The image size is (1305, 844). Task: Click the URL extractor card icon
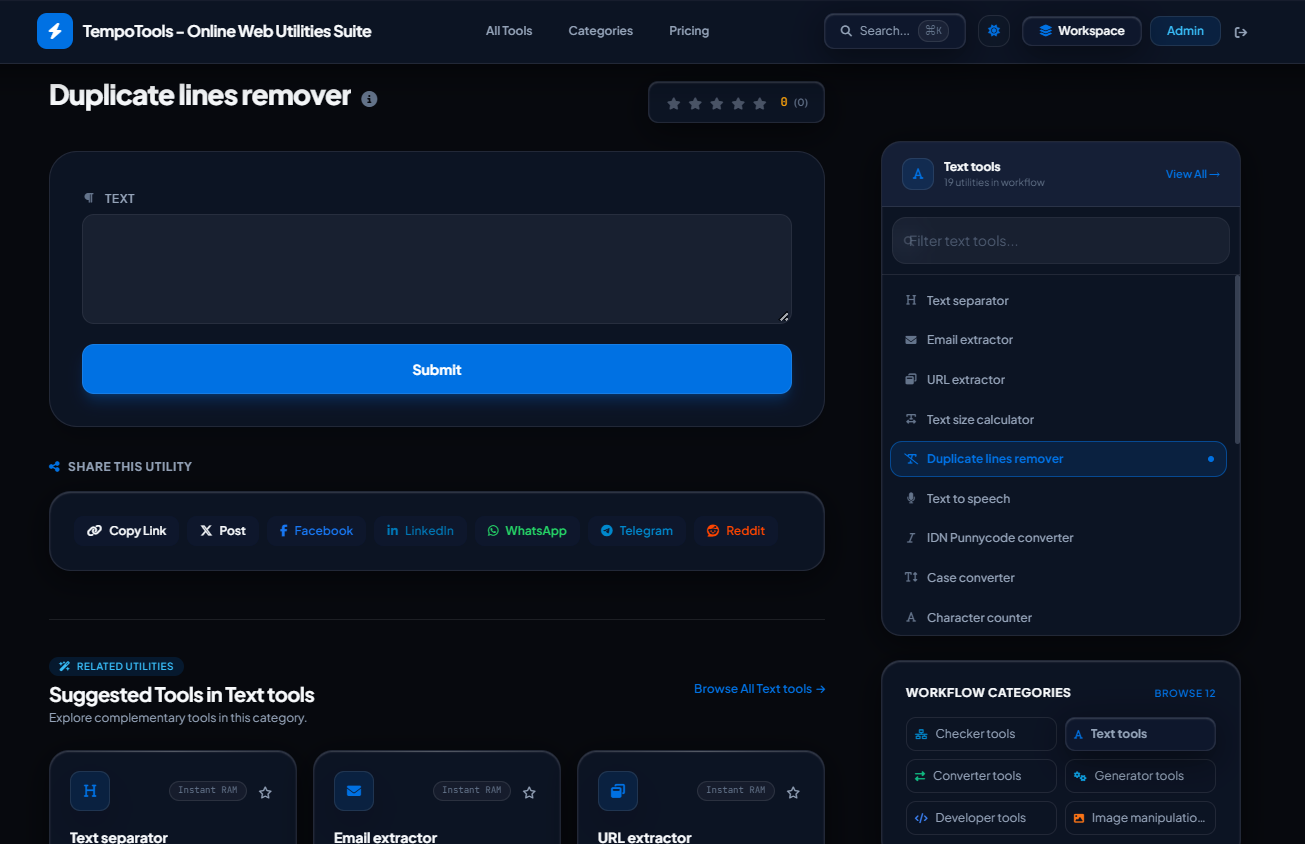tap(618, 791)
